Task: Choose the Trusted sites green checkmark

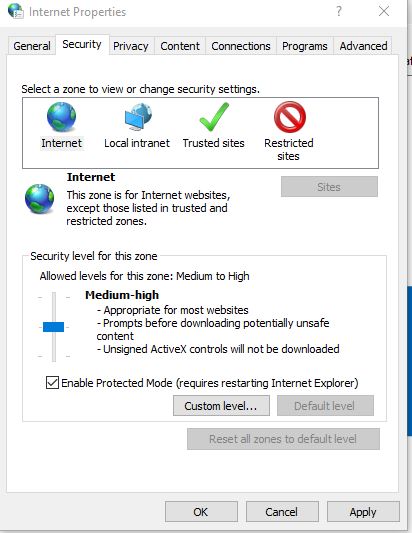Action: point(214,117)
